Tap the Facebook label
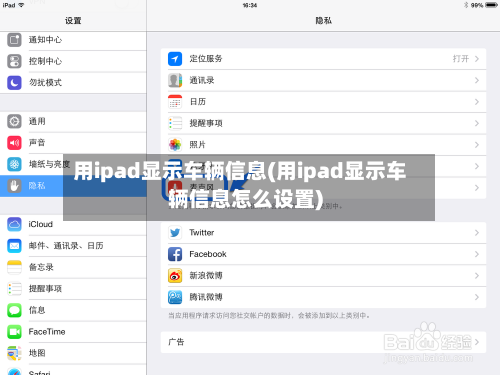 [208, 254]
